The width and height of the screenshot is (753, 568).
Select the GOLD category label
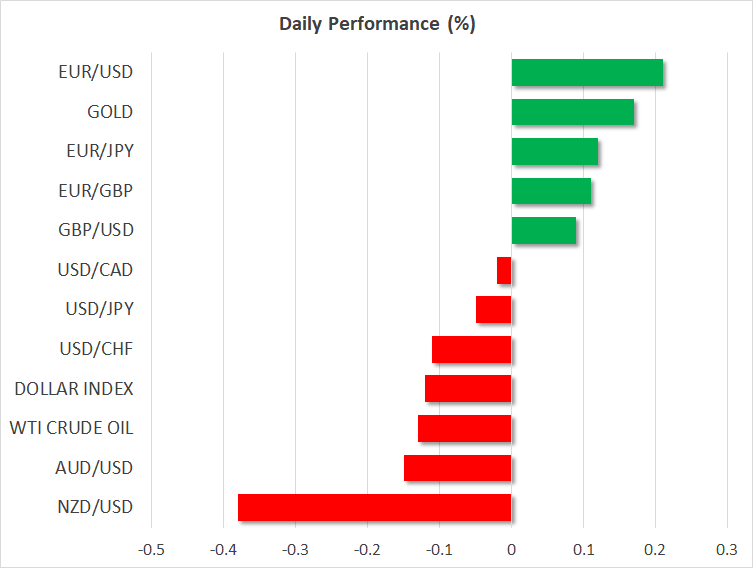point(110,112)
